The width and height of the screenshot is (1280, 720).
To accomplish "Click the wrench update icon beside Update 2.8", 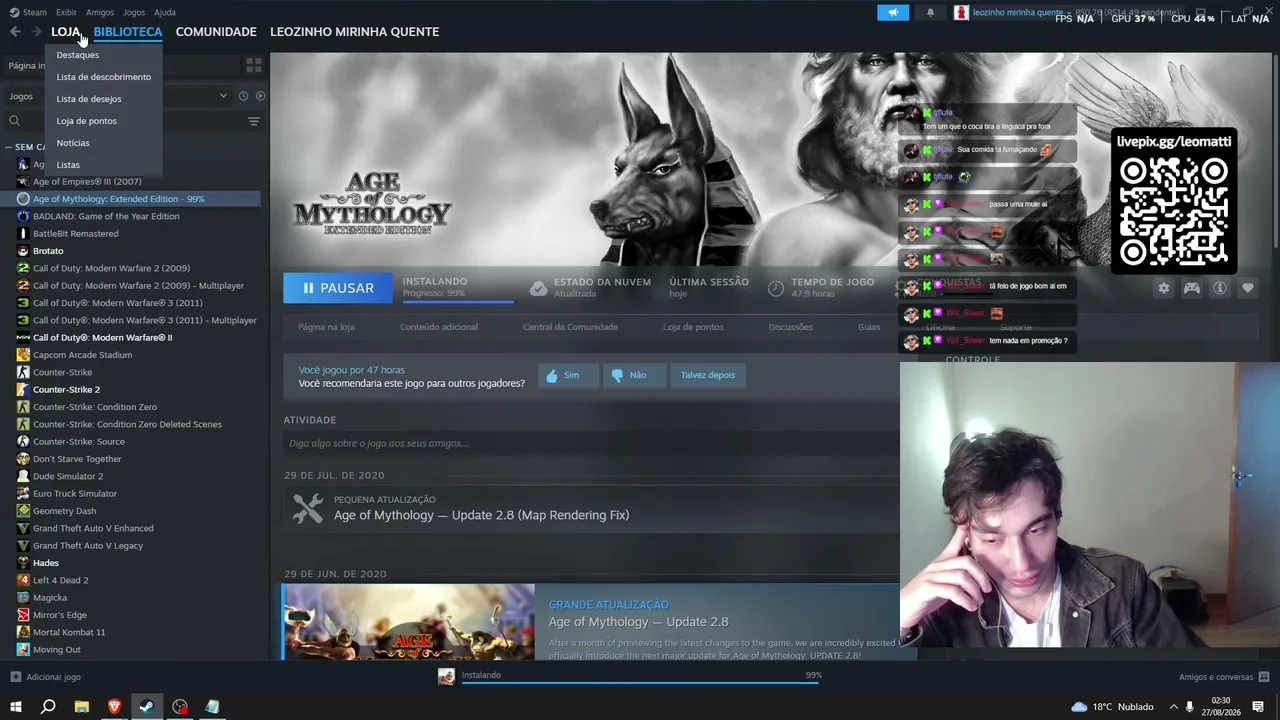I will (308, 508).
